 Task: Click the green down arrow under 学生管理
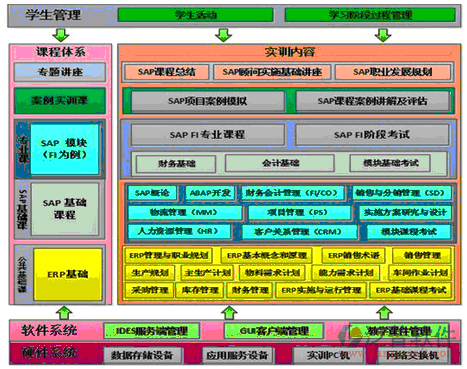61,35
